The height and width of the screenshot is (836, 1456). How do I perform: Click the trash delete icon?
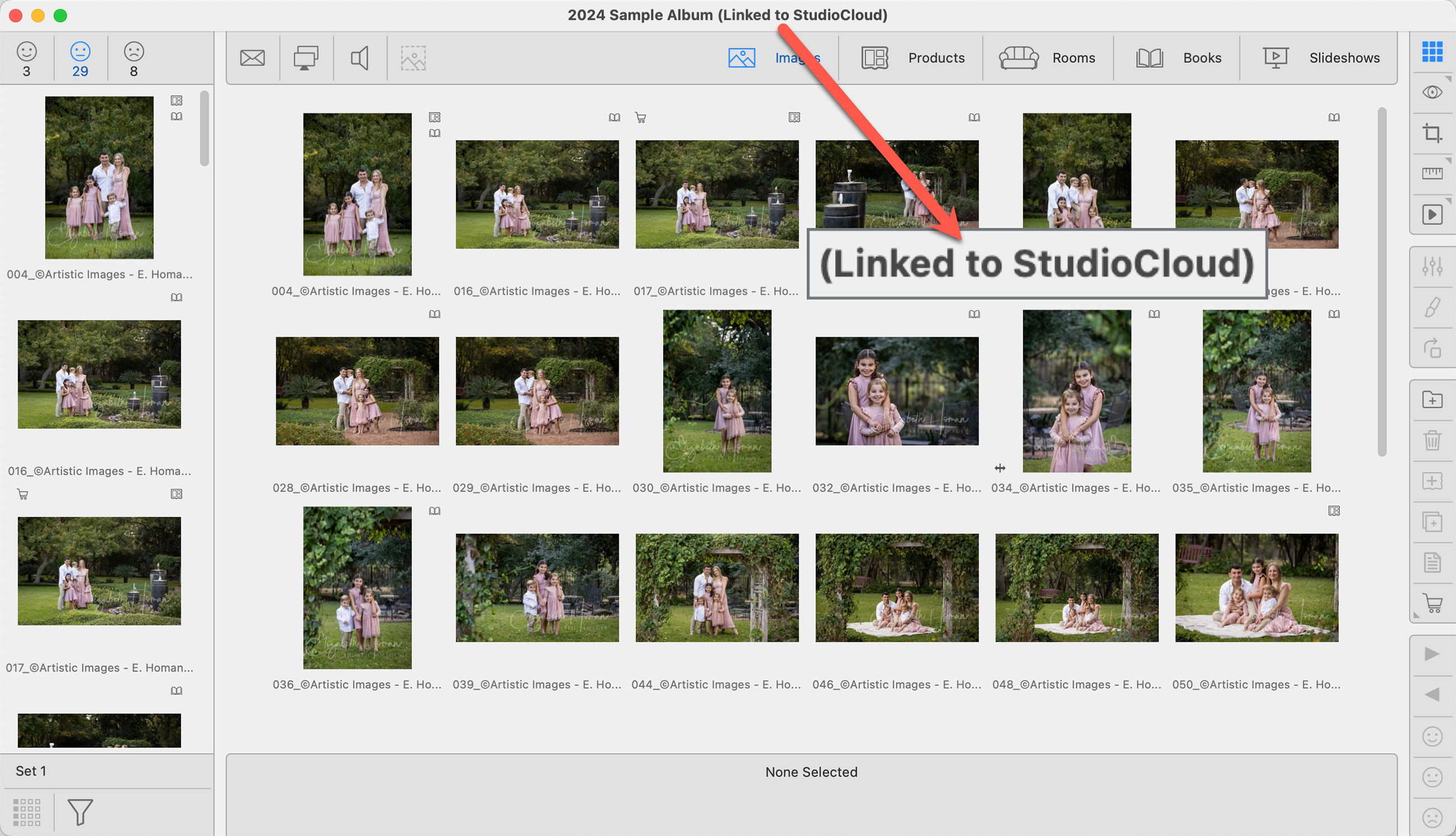coord(1432,440)
